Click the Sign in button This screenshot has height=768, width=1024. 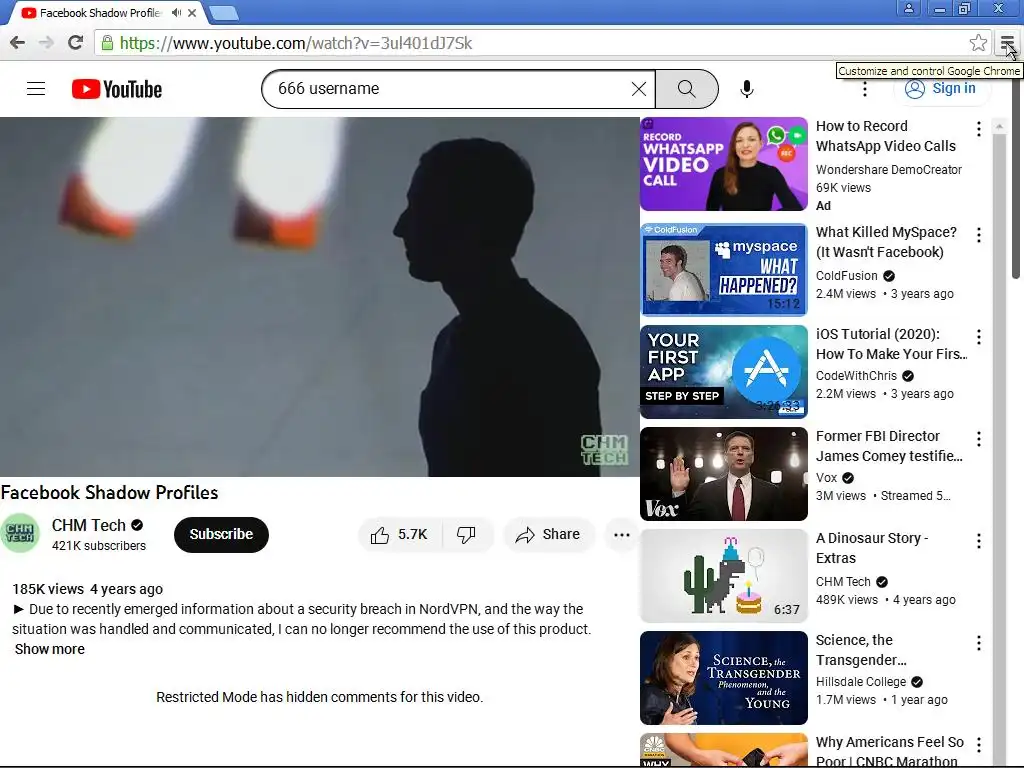pyautogui.click(x=941, y=89)
